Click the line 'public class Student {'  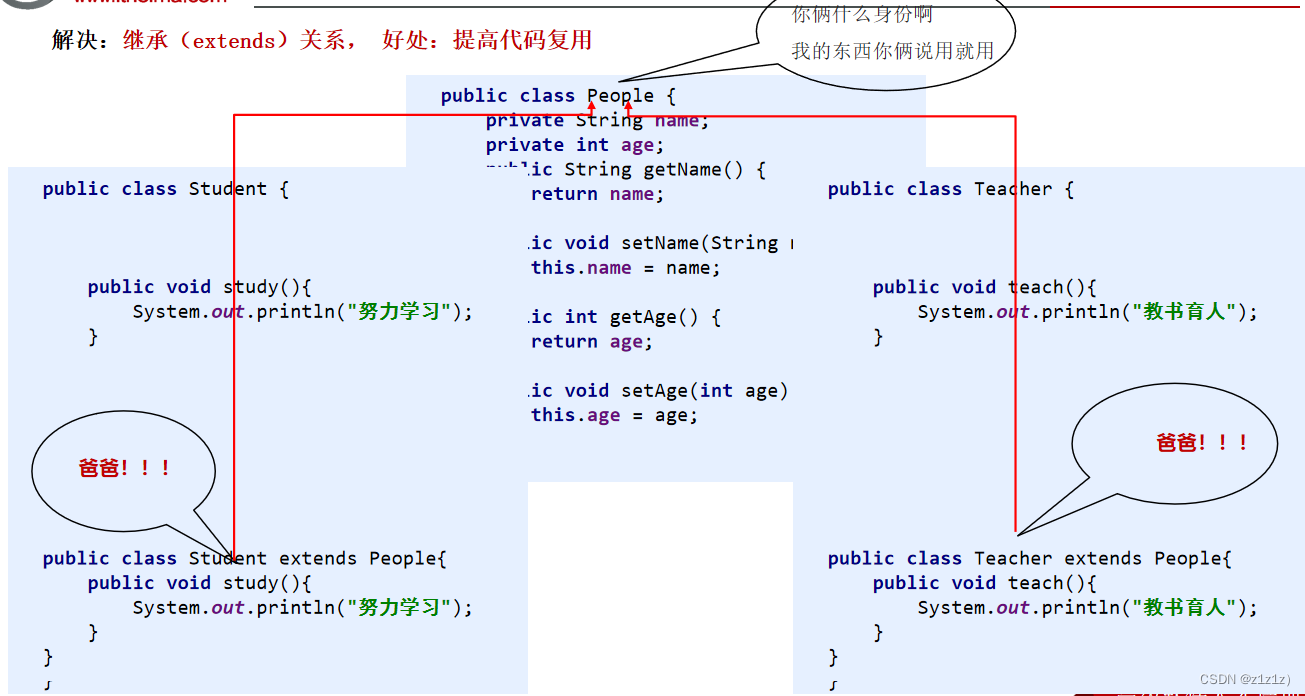166,189
